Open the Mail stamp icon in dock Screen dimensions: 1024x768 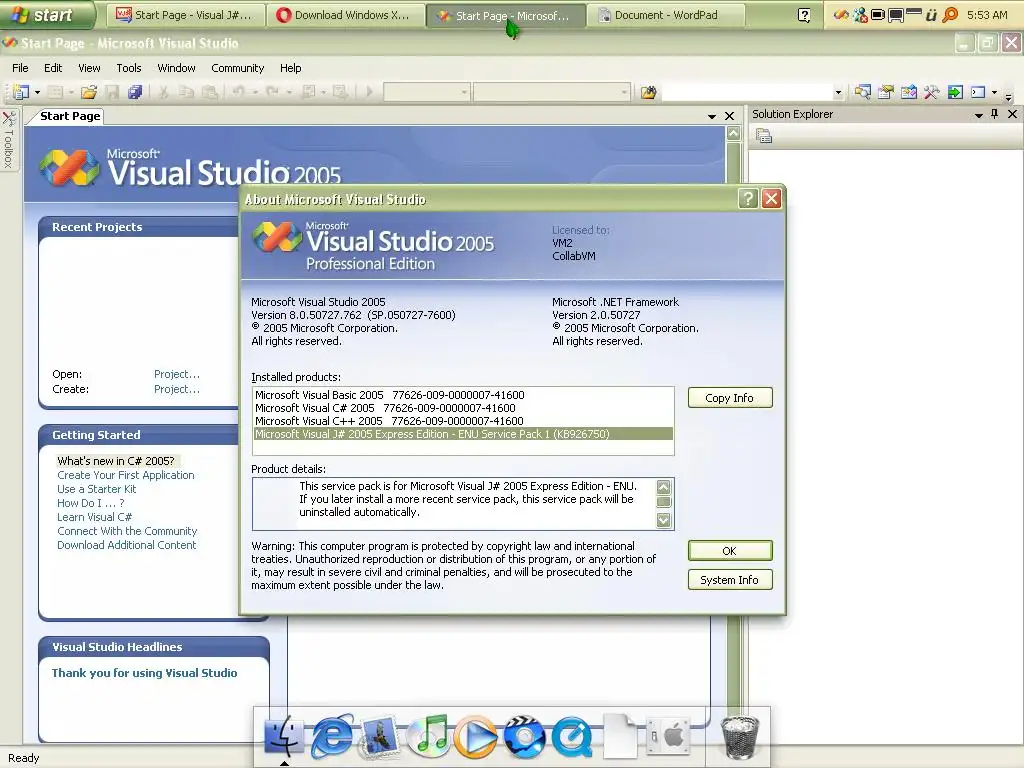pyautogui.click(x=379, y=736)
